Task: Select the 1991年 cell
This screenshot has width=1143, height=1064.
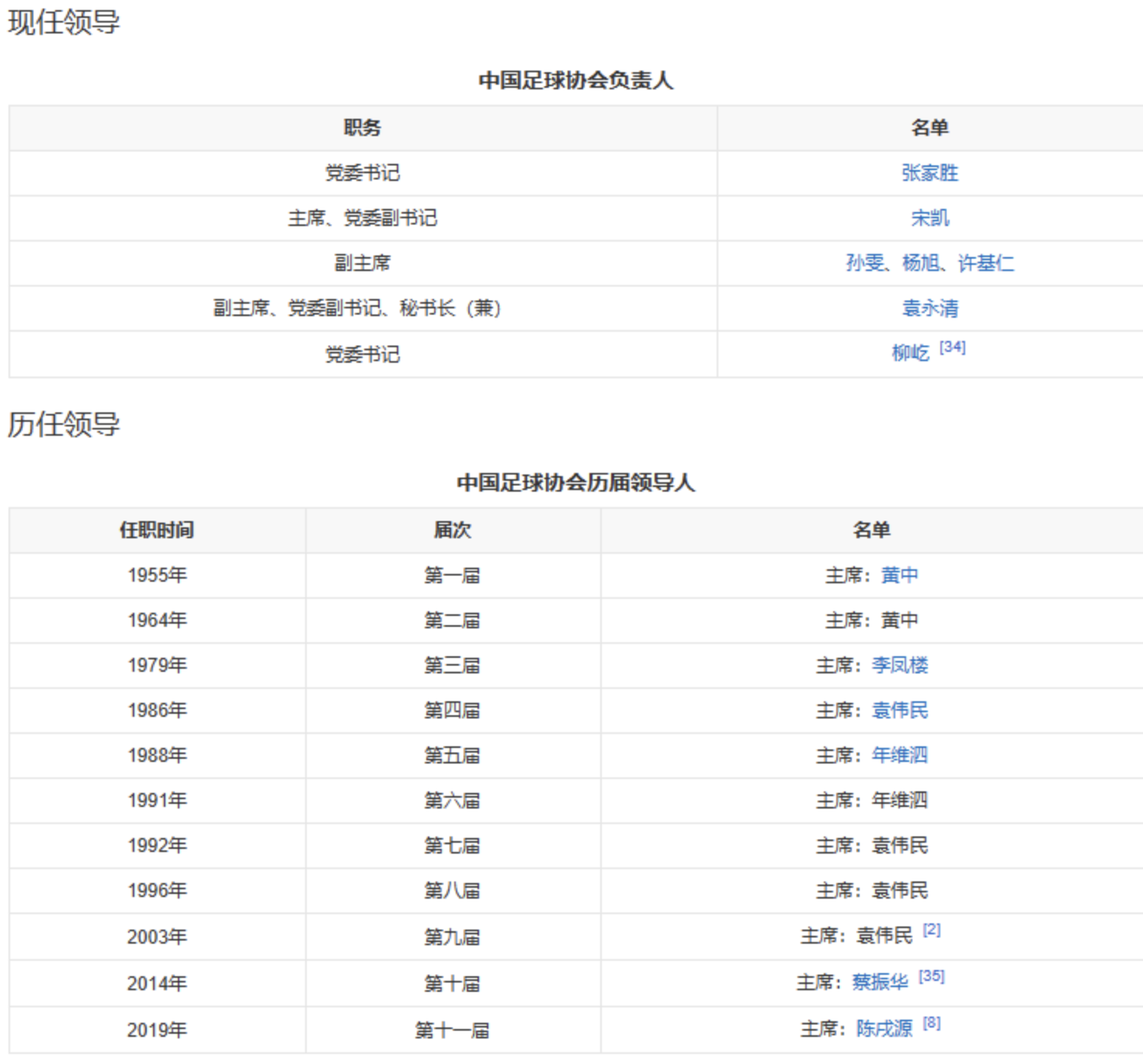Action: (x=157, y=801)
